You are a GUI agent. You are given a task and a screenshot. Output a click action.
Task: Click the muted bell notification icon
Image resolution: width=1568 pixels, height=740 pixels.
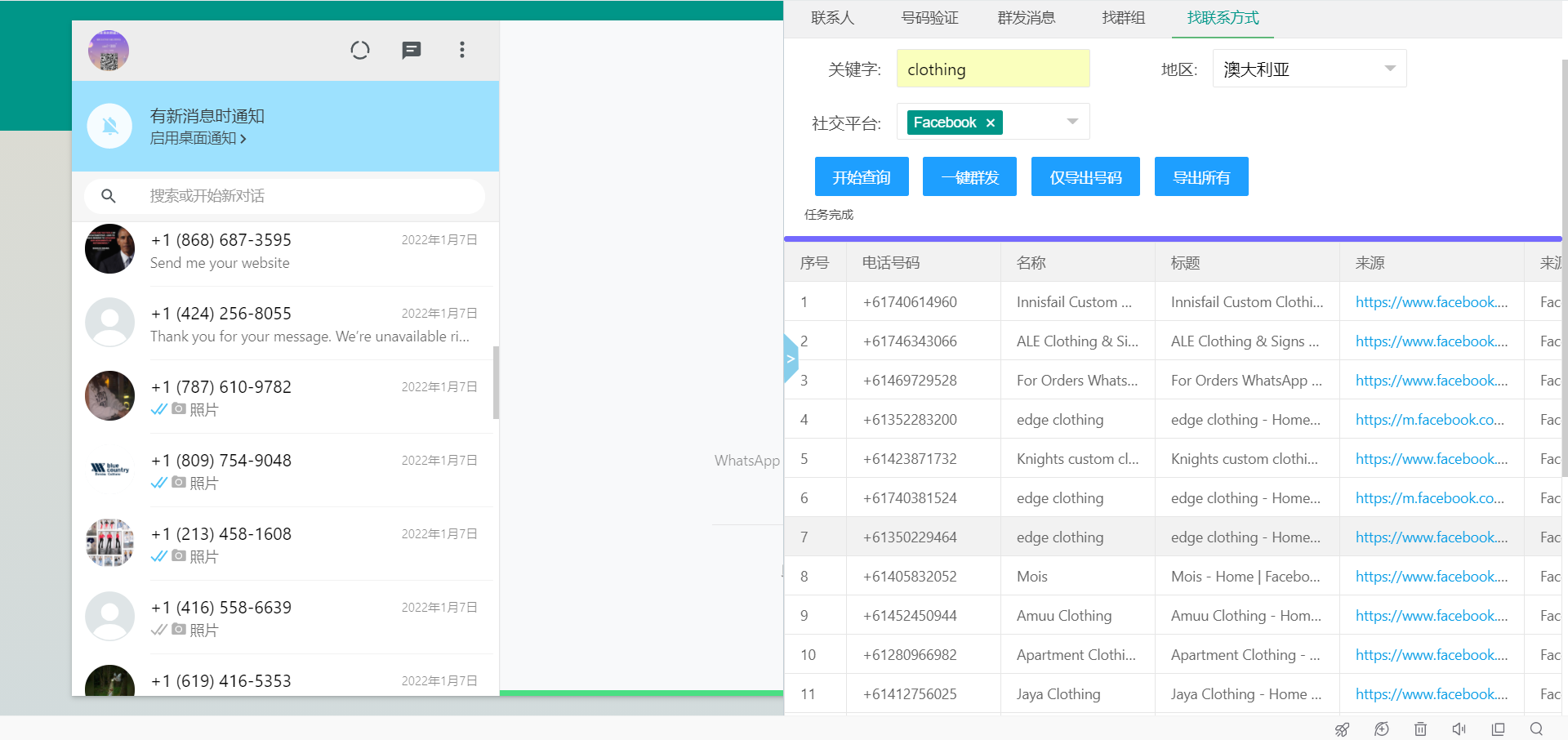point(110,126)
